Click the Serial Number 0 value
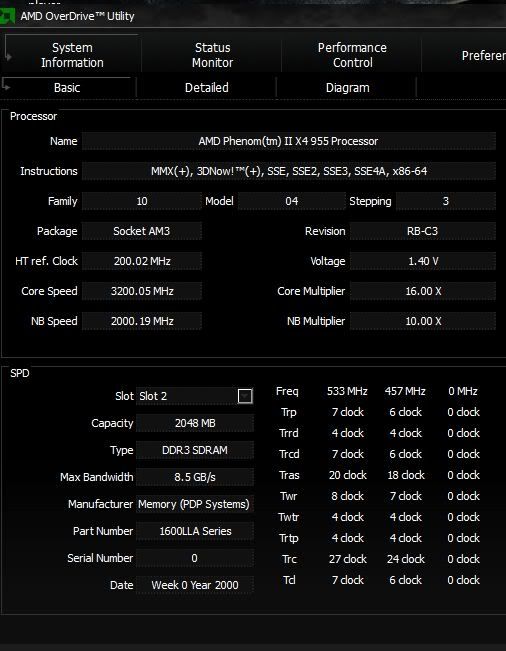506x651 pixels. pos(195,558)
